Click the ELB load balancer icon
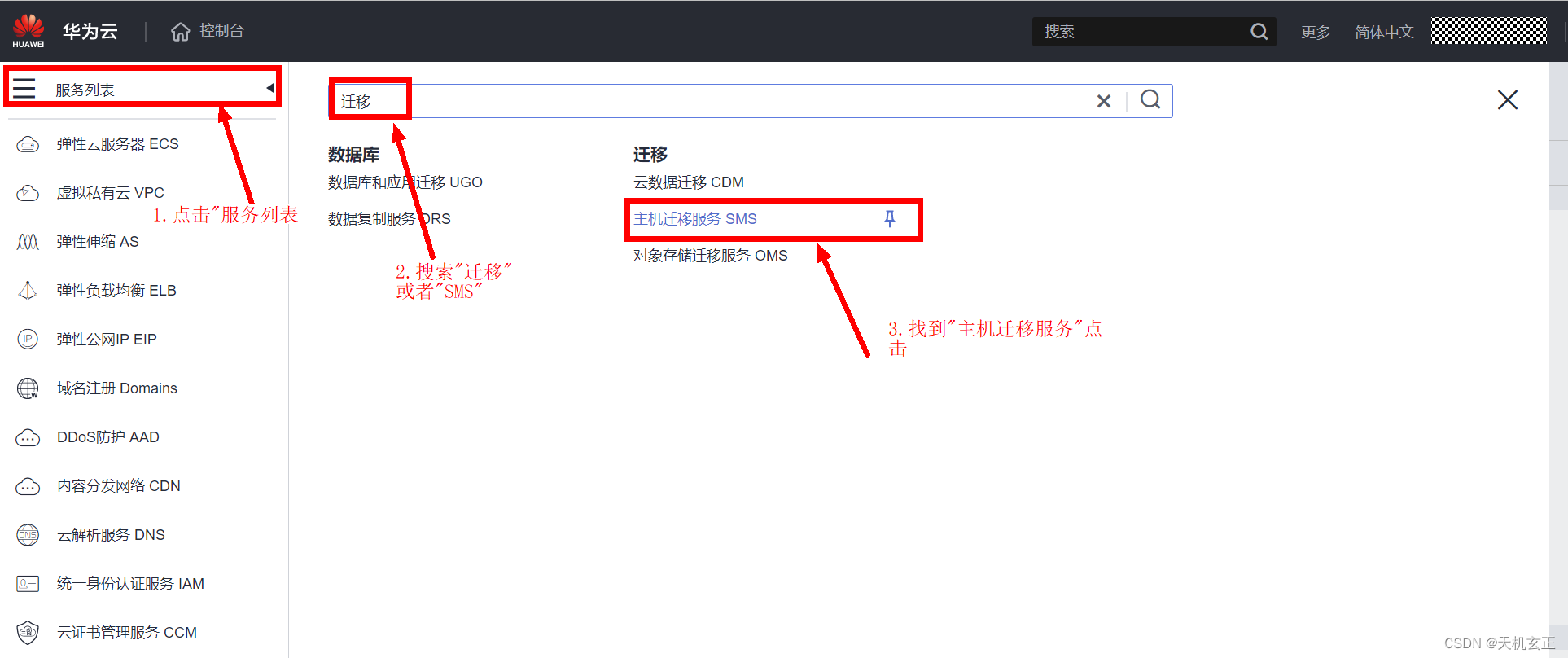Viewport: 1568px width, 658px height. click(x=28, y=291)
